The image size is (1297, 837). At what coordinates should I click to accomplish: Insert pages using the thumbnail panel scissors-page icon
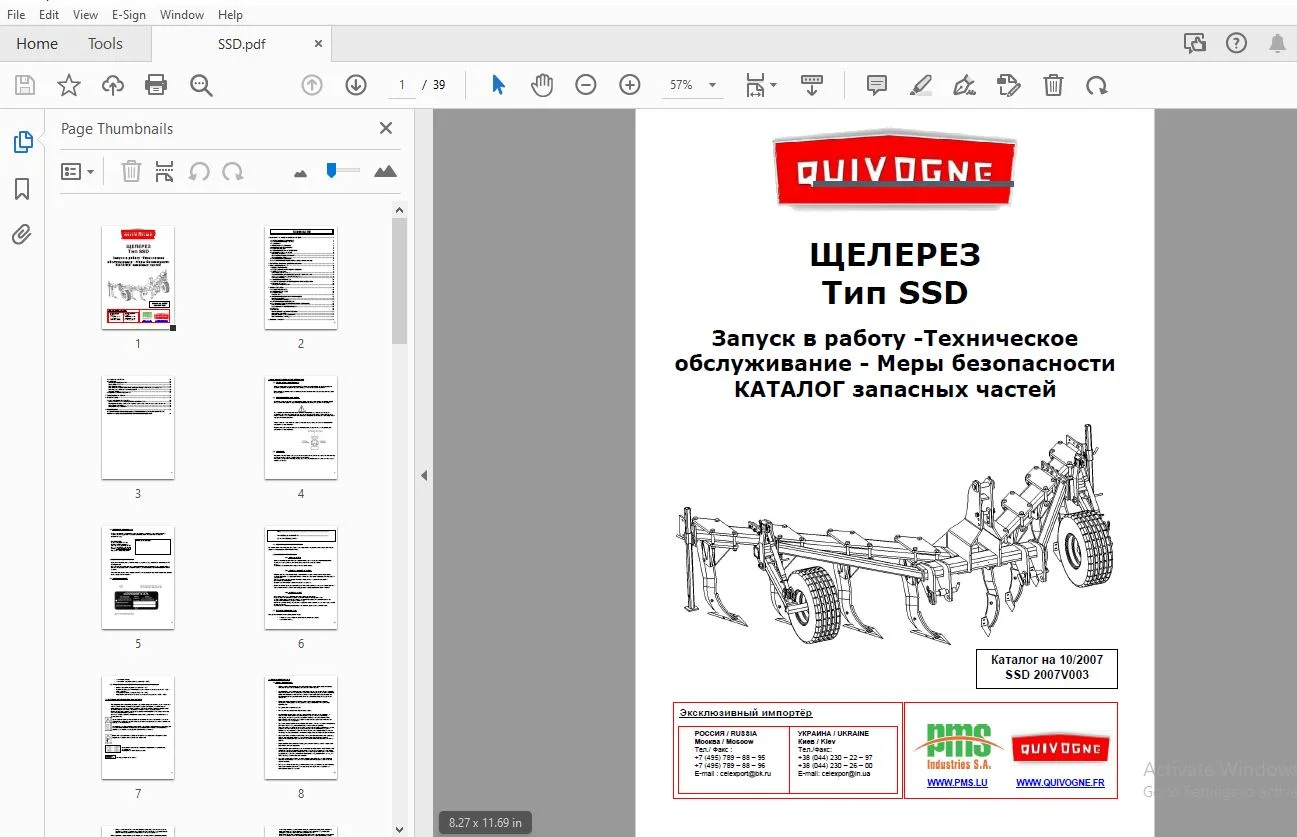[165, 172]
